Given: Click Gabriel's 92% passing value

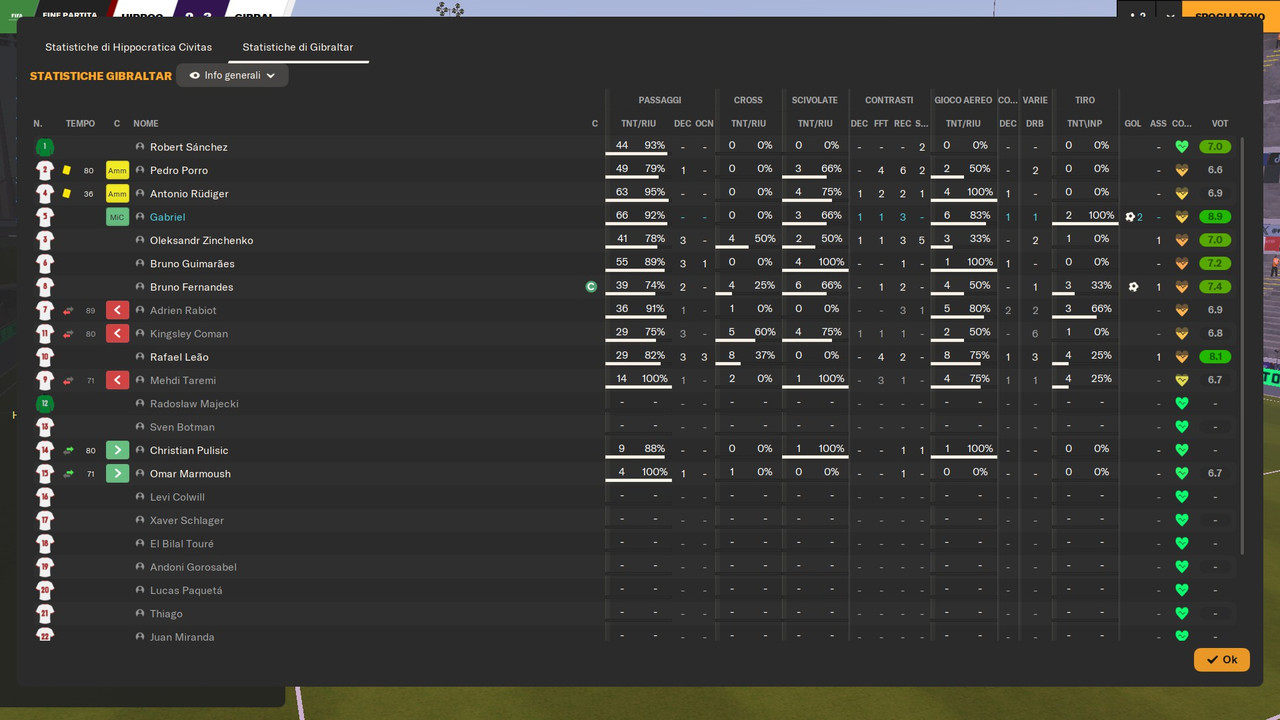Looking at the screenshot, I should coord(655,214).
